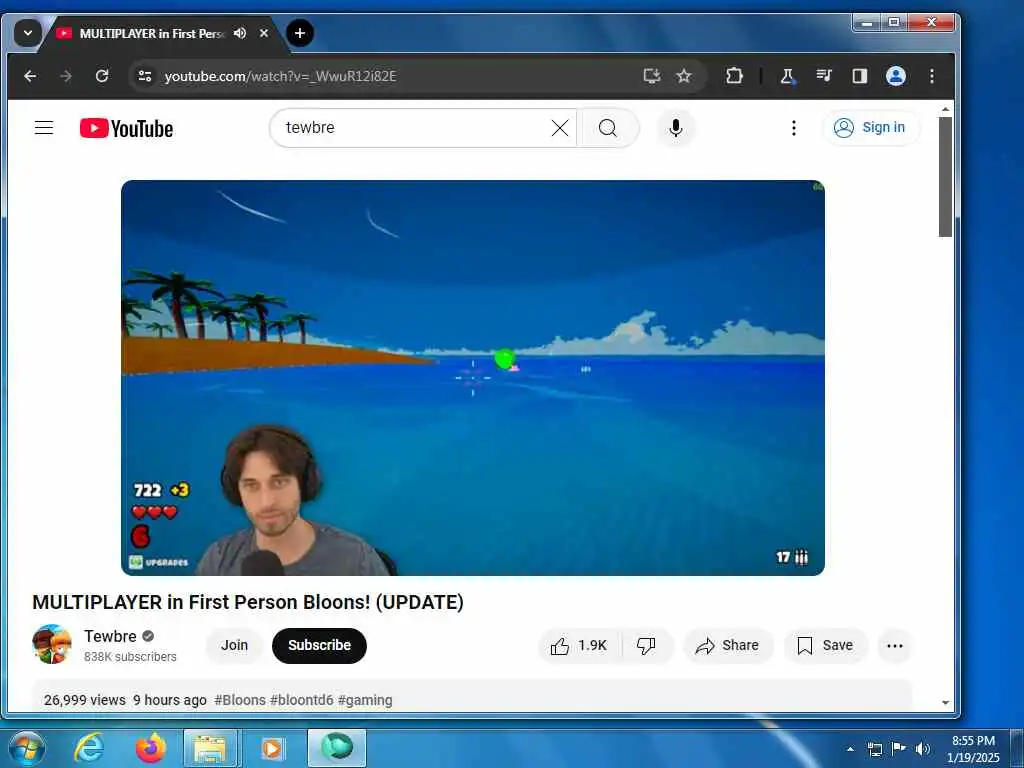
Task: Open the YouTube hamburger guide menu
Action: tap(44, 127)
